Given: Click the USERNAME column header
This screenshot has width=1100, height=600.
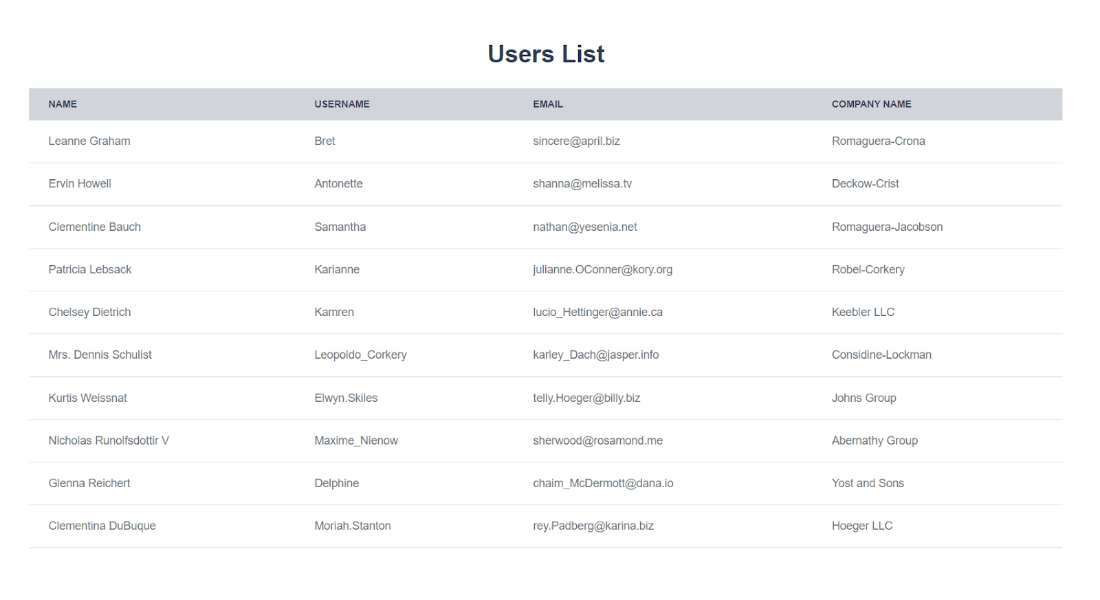Looking at the screenshot, I should coord(342,104).
